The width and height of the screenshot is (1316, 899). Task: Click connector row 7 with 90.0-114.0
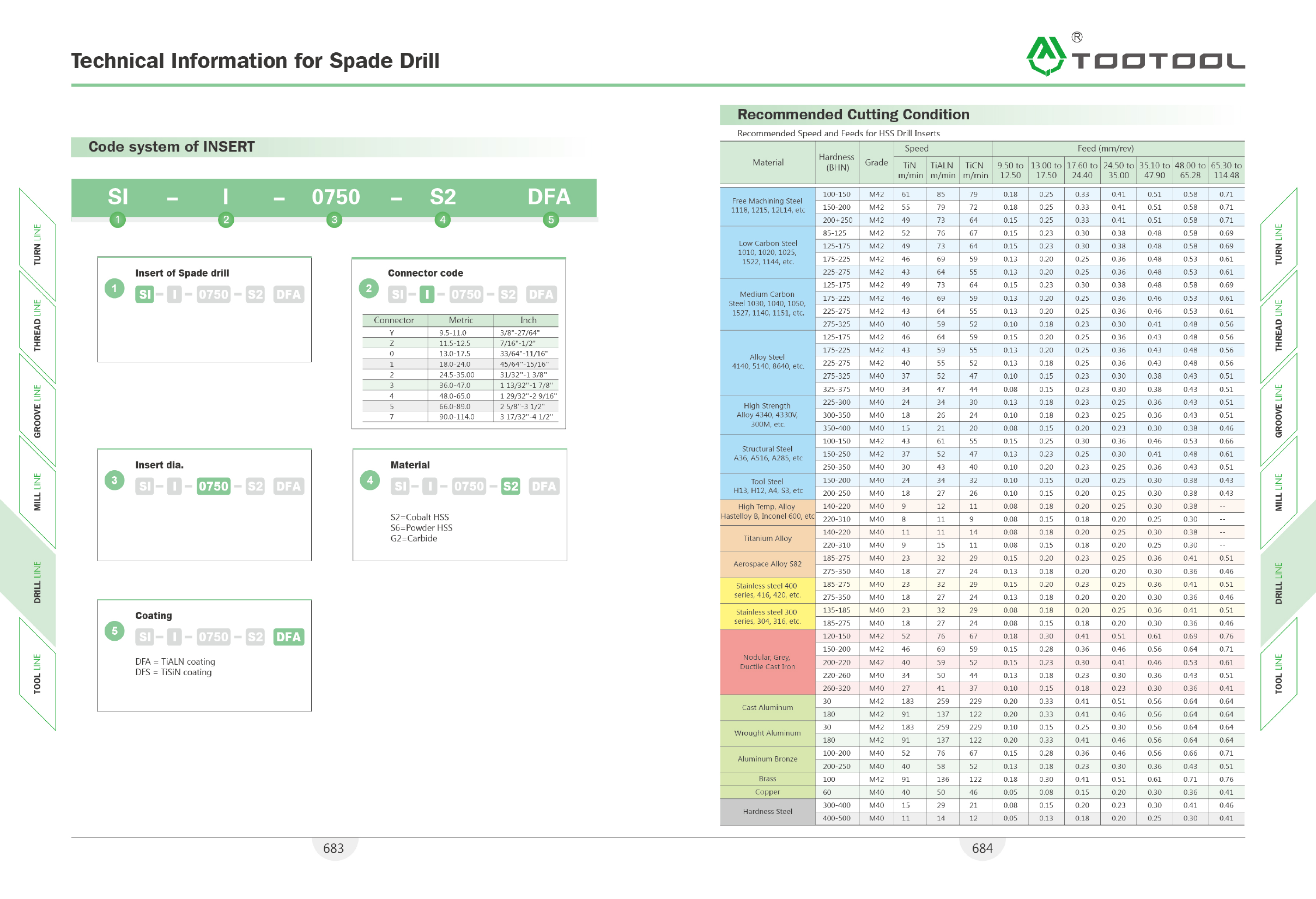460,417
